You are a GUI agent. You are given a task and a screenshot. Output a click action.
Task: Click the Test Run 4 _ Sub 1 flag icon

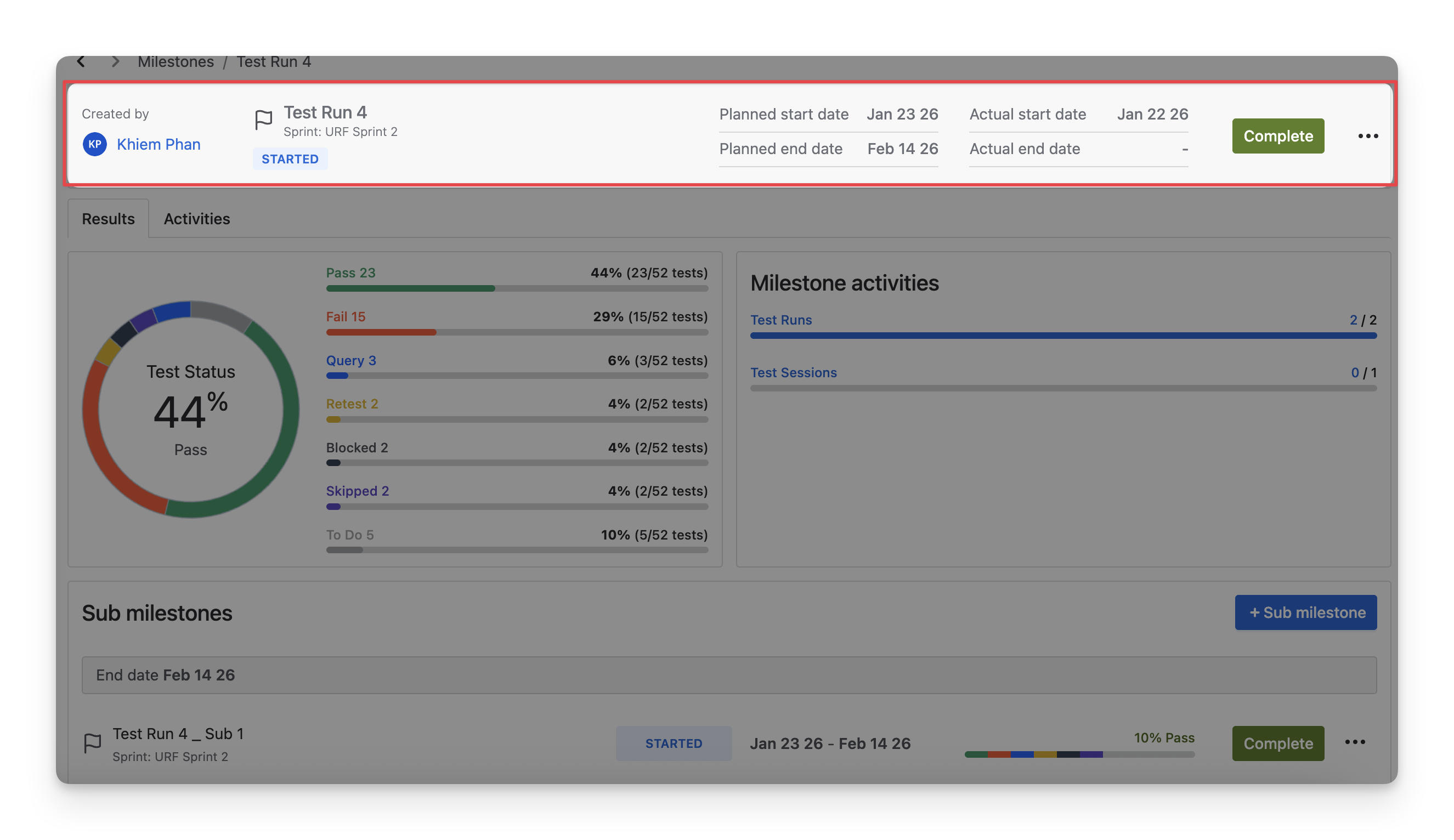[x=92, y=743]
